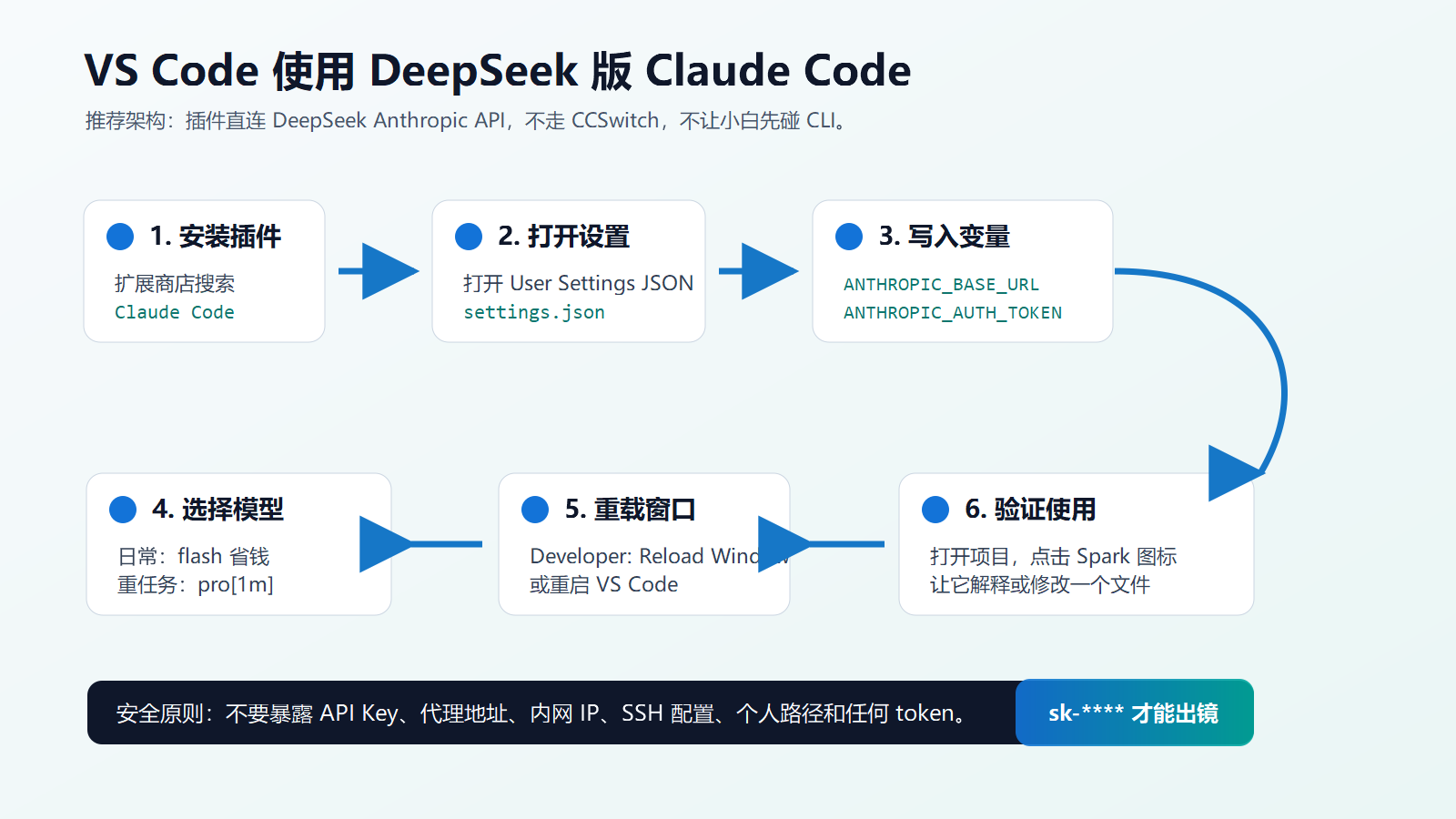Select the heading "3. 写入变量"
This screenshot has height=819, width=1456.
pyautogui.click(x=945, y=237)
